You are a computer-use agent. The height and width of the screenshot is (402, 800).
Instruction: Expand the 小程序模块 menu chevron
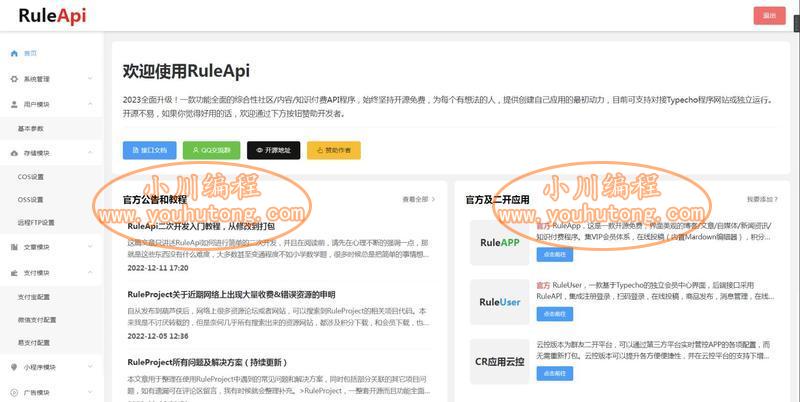[x=90, y=366]
